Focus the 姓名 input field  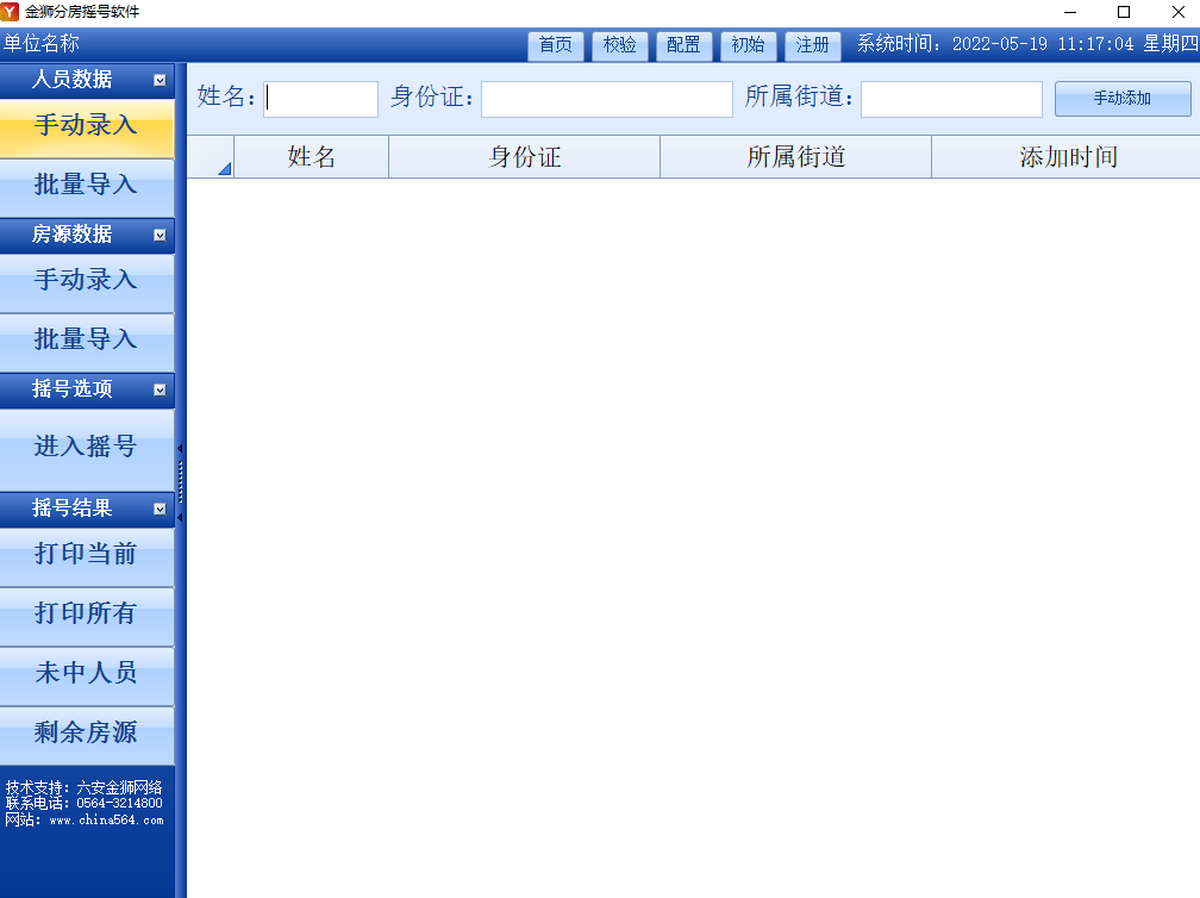[x=321, y=99]
